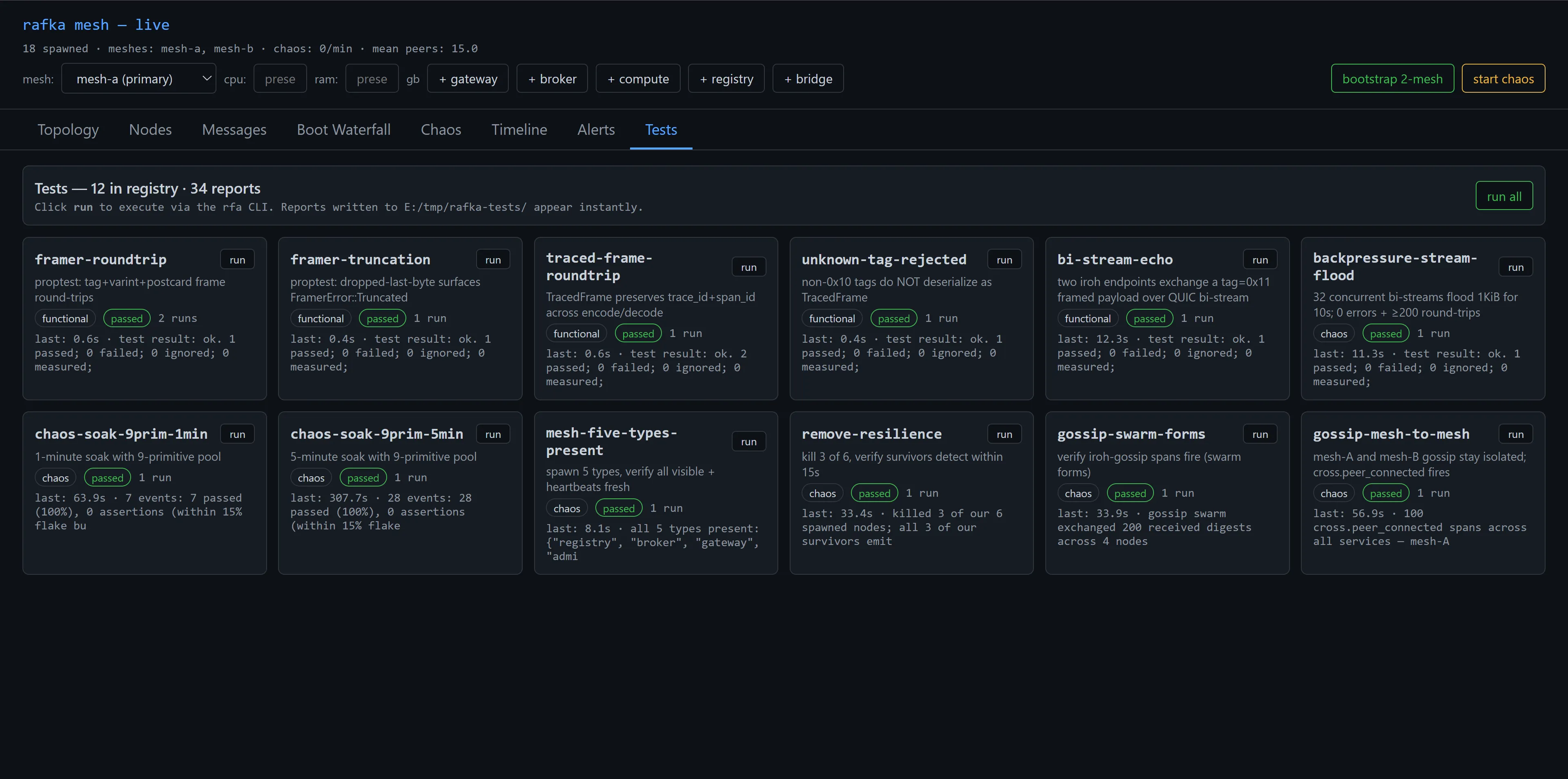
Task: Run the traced-frame-roundtrip test
Action: [749, 267]
